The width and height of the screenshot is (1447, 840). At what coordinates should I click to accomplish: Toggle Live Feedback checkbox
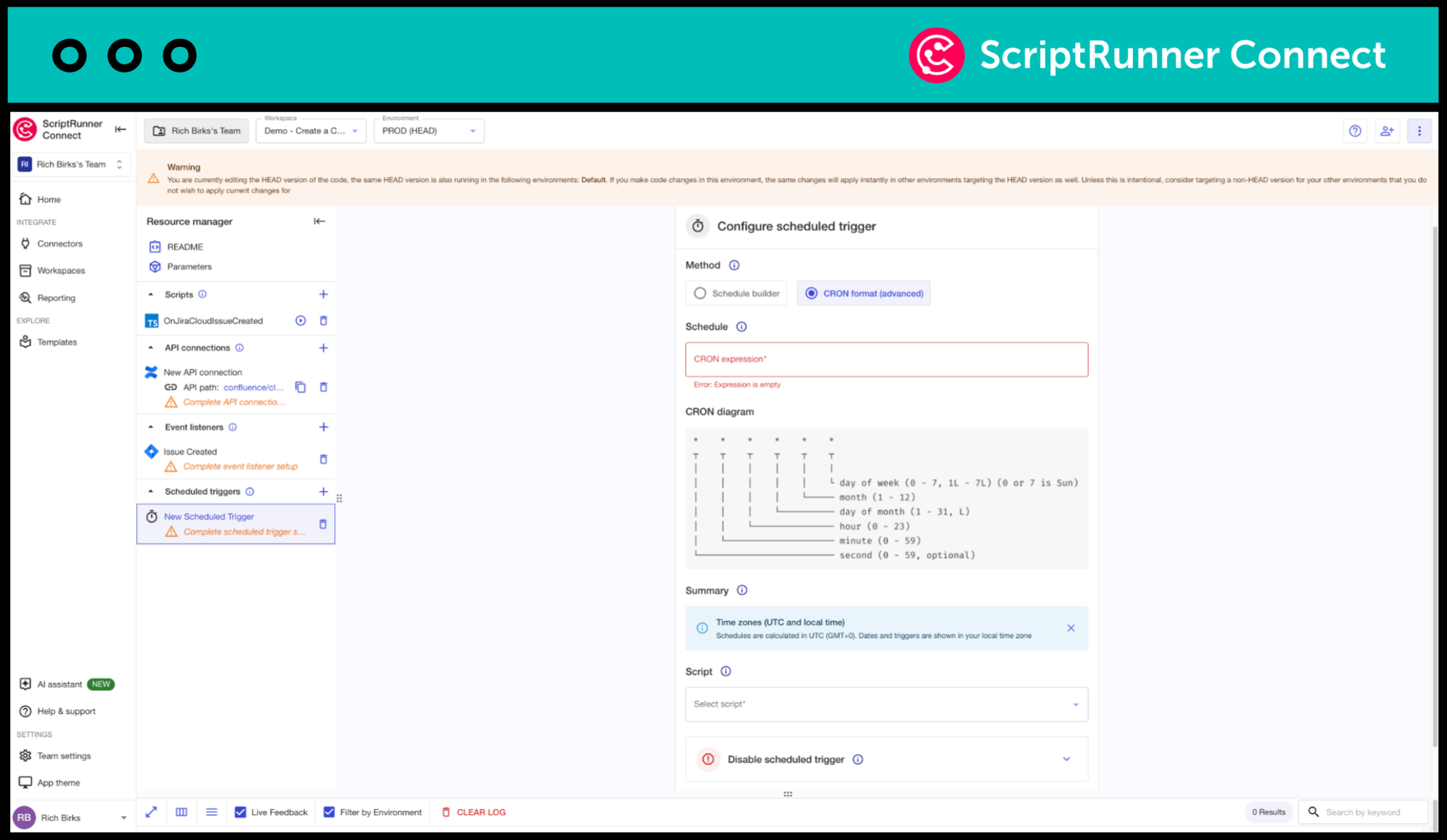240,813
